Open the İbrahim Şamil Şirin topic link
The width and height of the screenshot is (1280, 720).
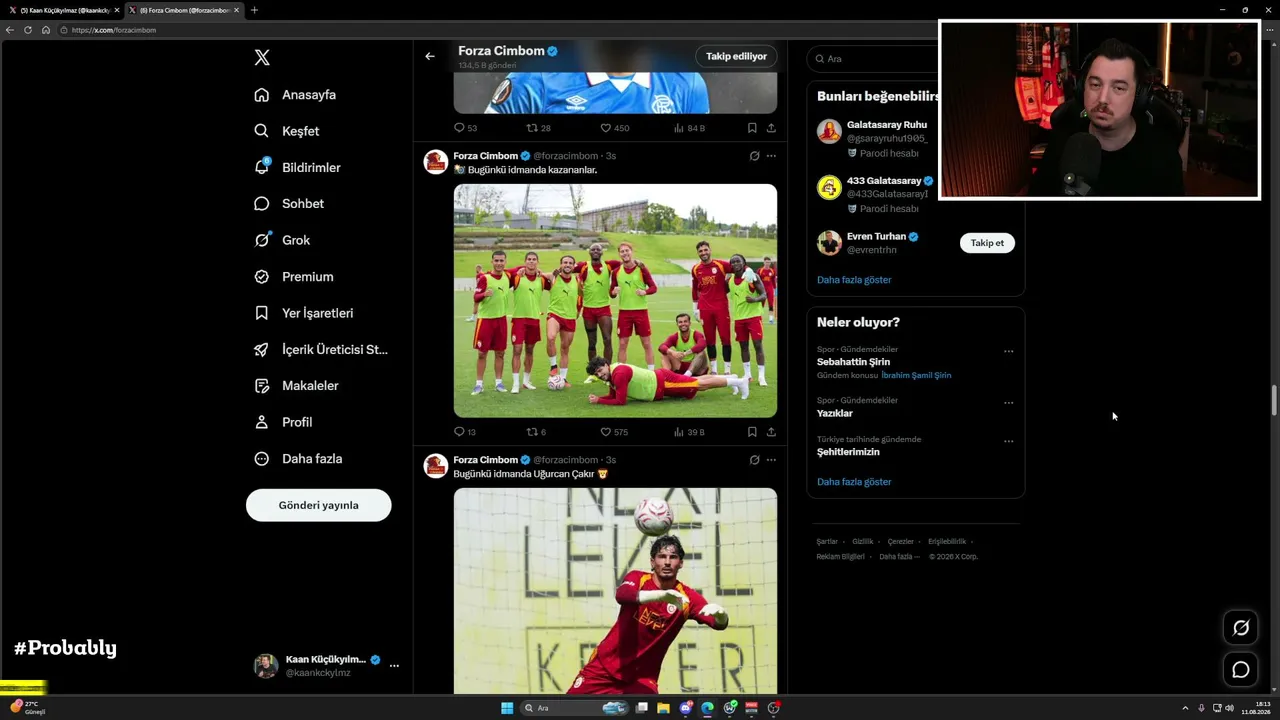[916, 375]
